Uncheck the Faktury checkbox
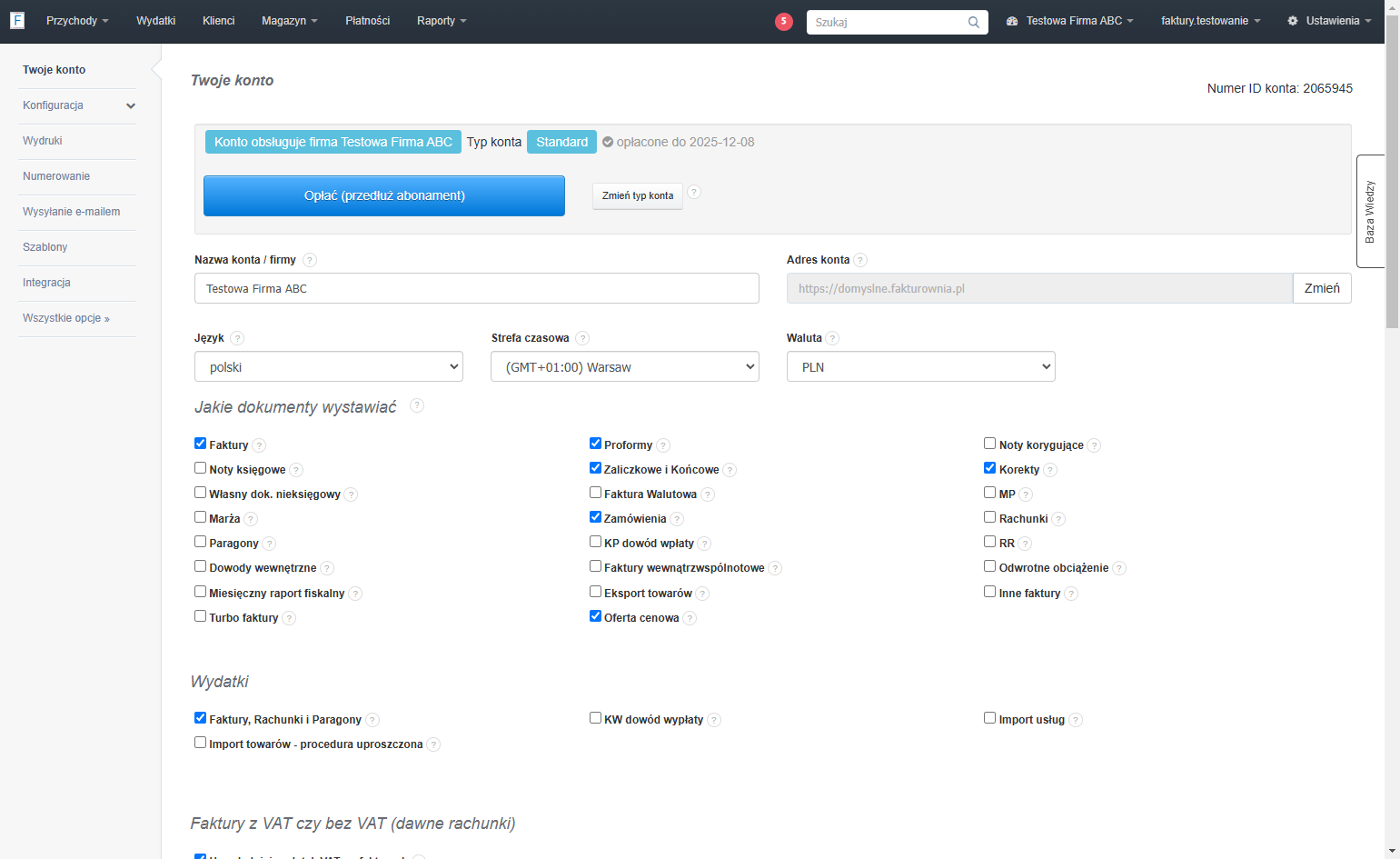This screenshot has height=859, width=1400. point(200,444)
